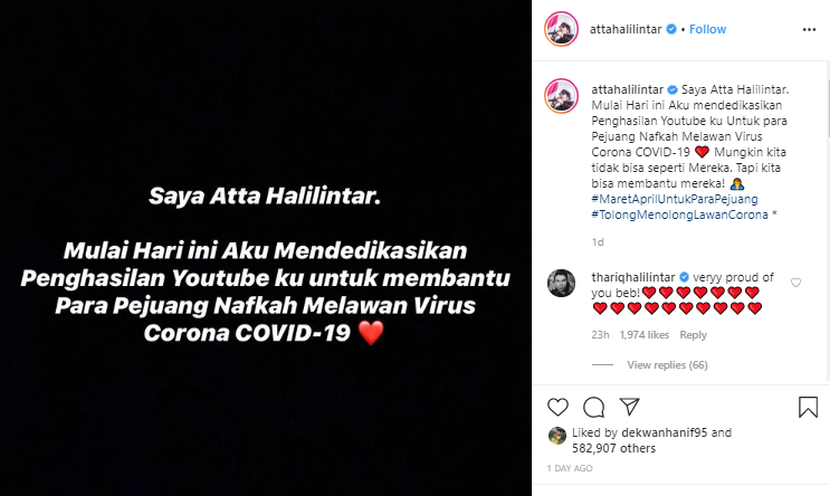Open the three-dots more options menu
The image size is (830, 496).
point(809,30)
